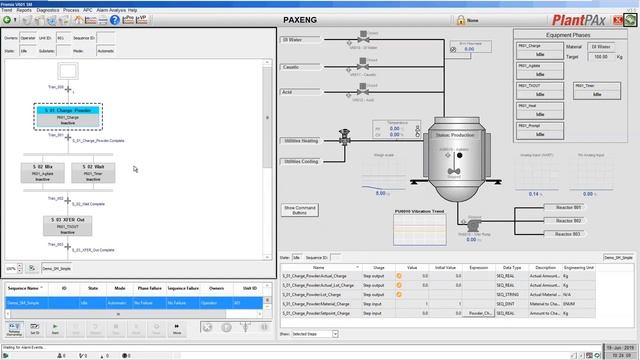This screenshot has height=360, width=640.
Task: Open the PR01_Heat equipment phase
Action: pos(540,111)
